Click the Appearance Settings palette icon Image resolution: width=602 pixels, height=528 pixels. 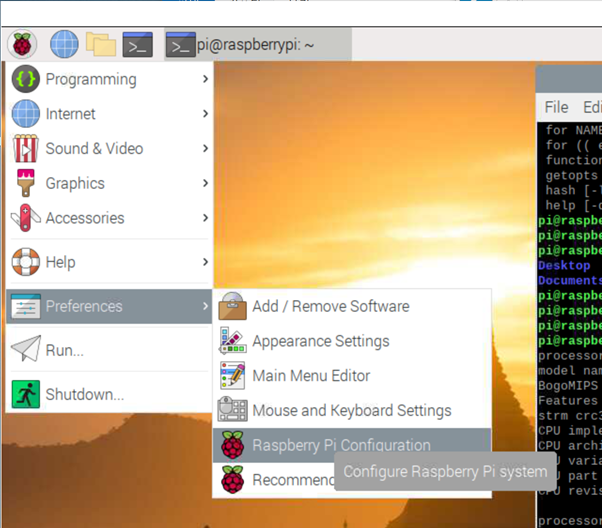click(232, 341)
